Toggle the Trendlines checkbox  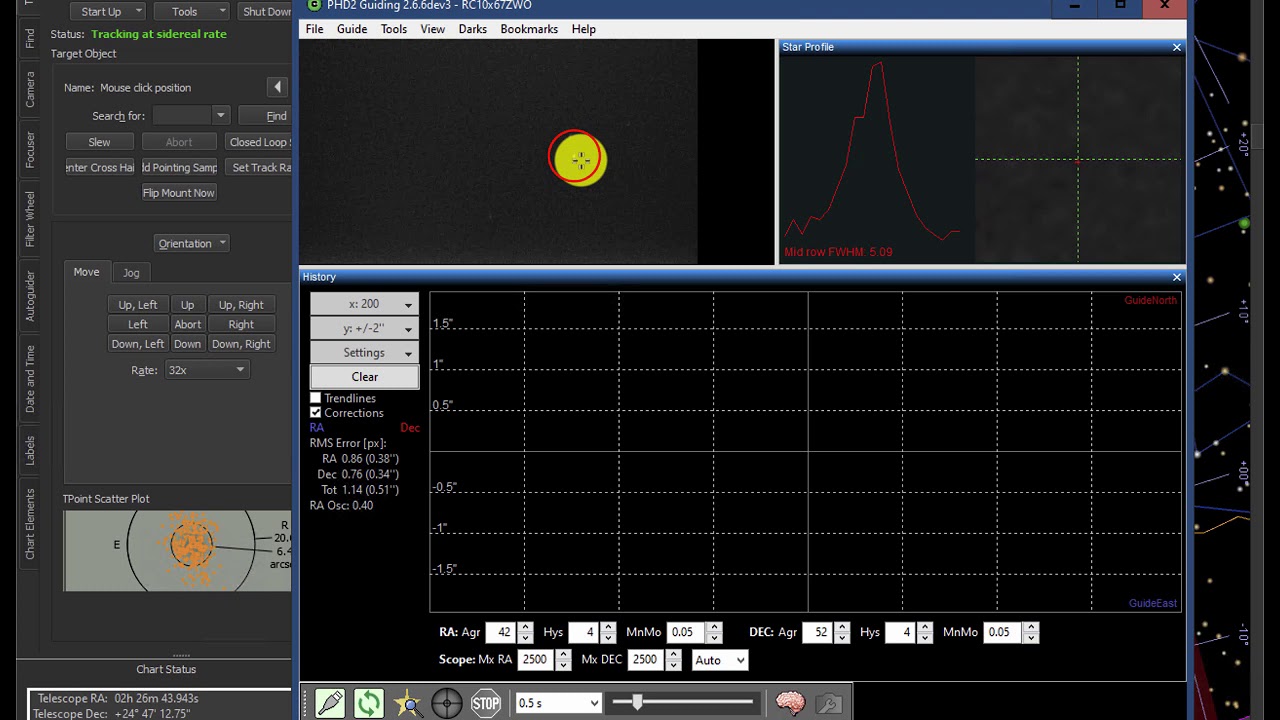pyautogui.click(x=316, y=398)
